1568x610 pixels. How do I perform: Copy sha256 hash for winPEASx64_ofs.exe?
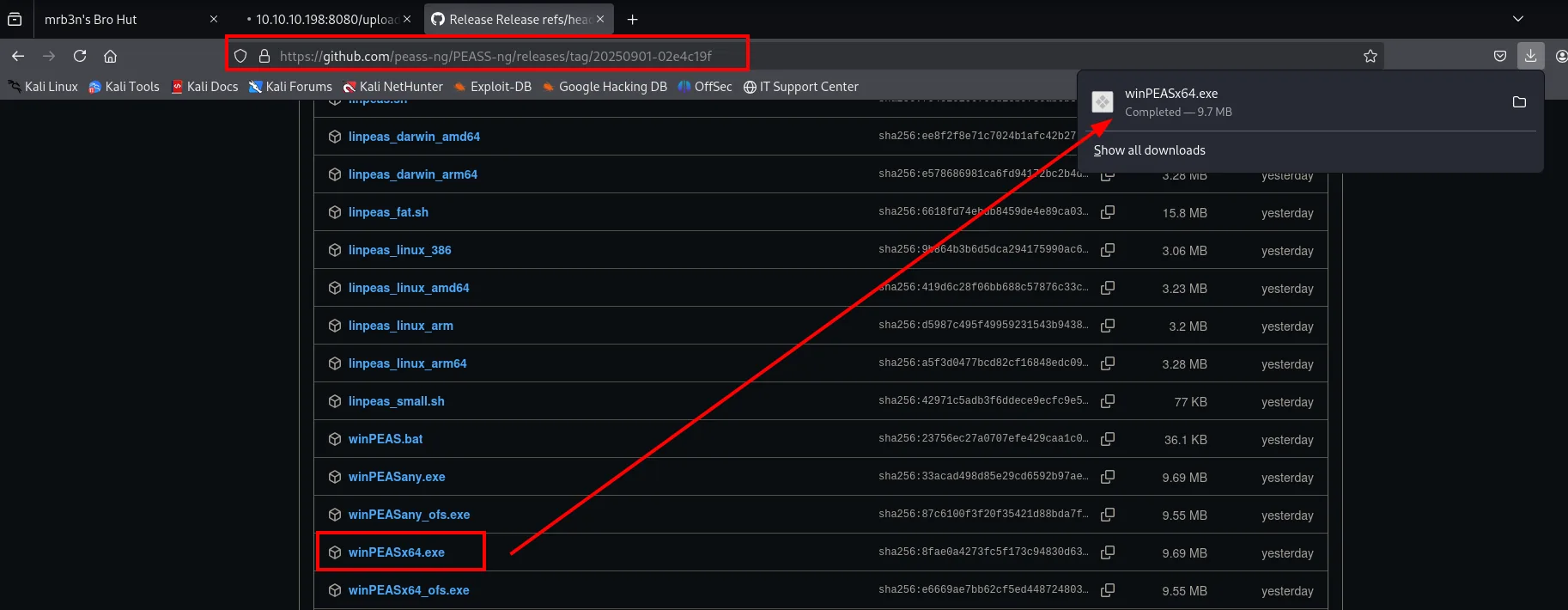[1108, 590]
